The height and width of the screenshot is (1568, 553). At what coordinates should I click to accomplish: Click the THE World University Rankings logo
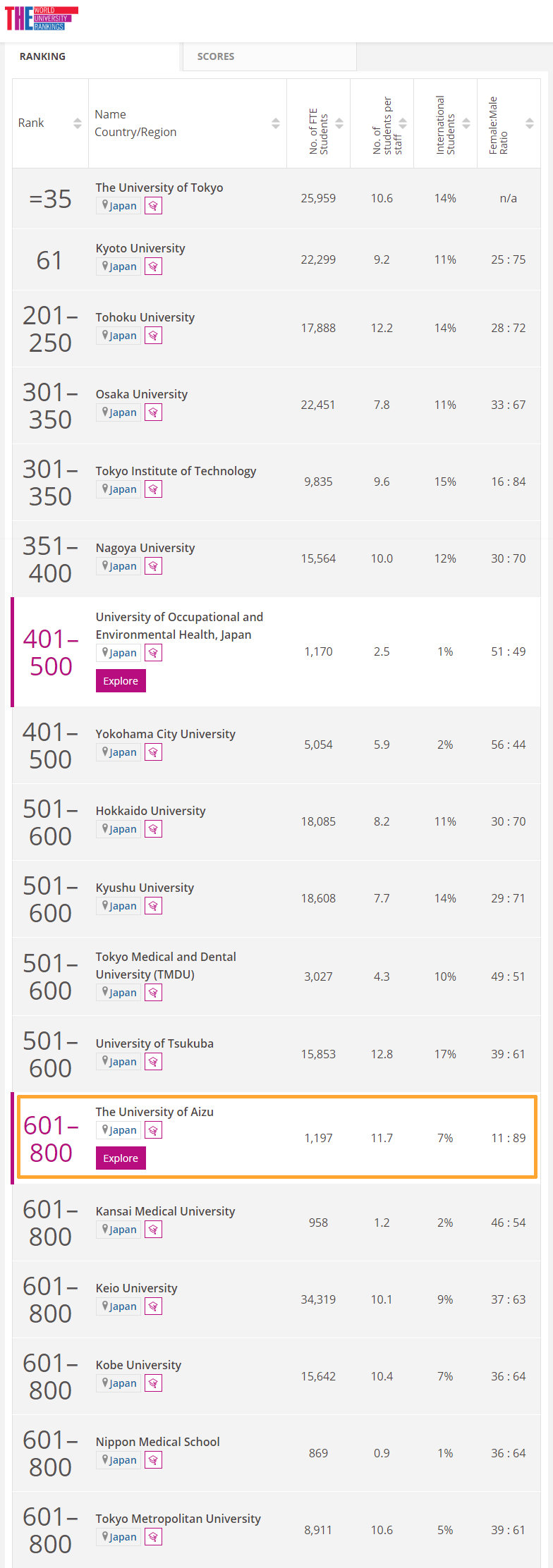(41, 18)
